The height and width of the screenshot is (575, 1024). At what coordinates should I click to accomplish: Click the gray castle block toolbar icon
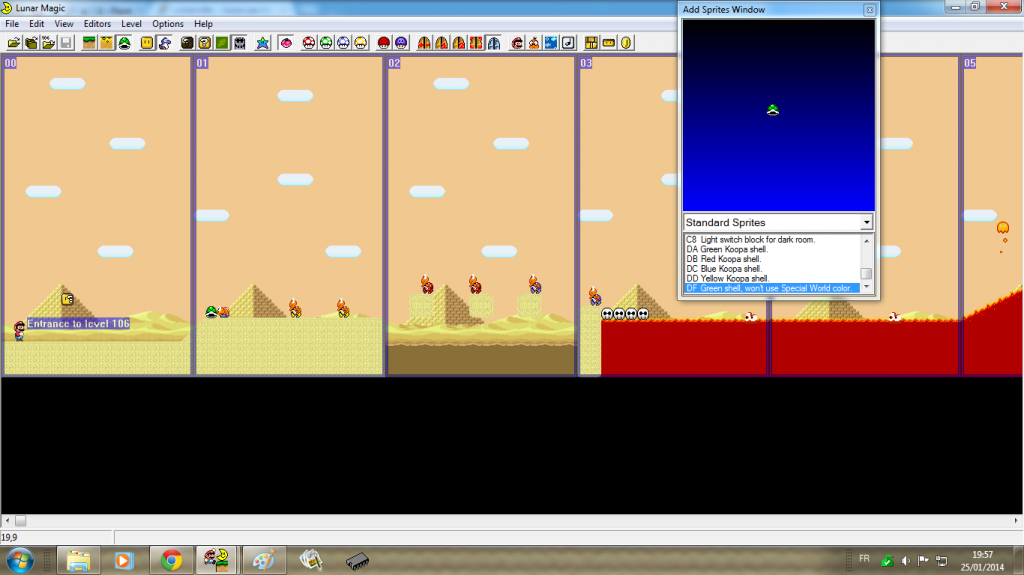click(x=240, y=43)
